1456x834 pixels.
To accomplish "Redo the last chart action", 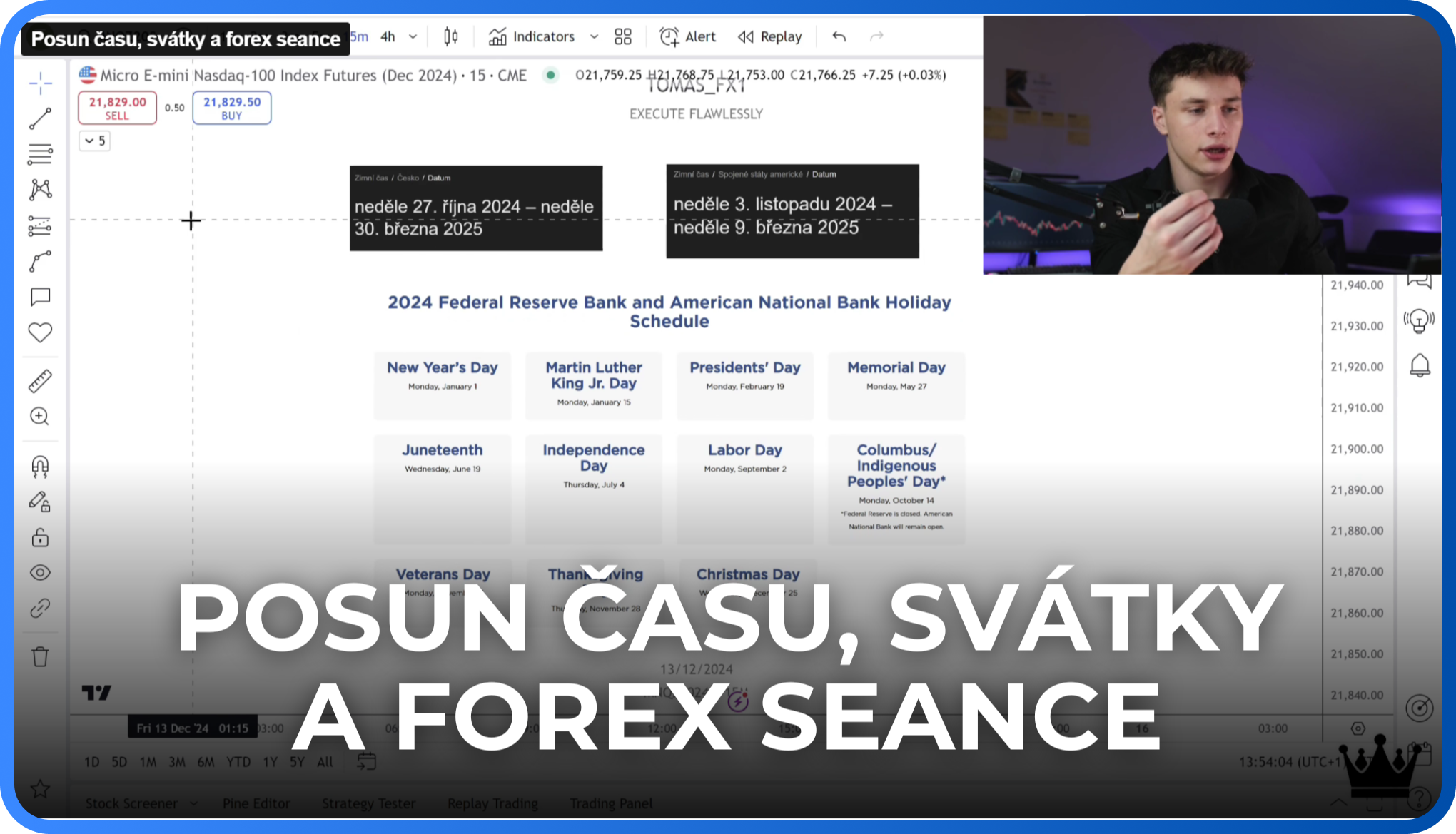I will tap(876, 36).
